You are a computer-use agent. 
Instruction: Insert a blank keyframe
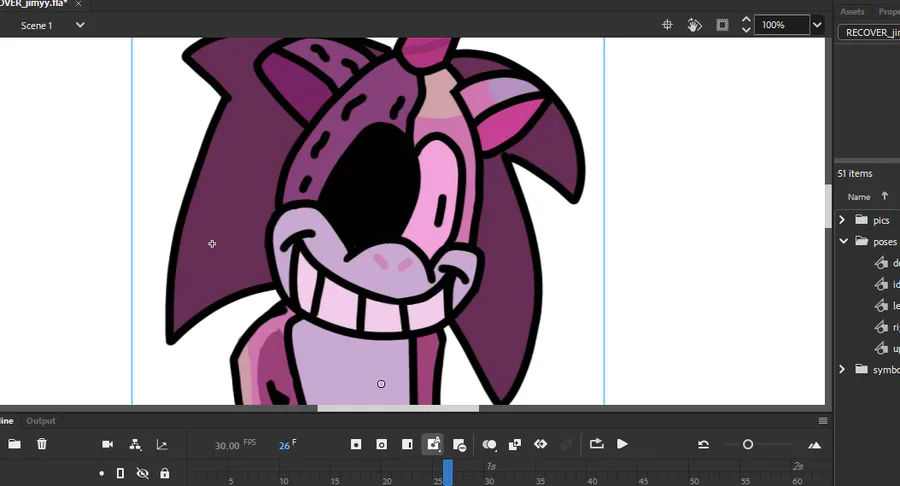381,445
